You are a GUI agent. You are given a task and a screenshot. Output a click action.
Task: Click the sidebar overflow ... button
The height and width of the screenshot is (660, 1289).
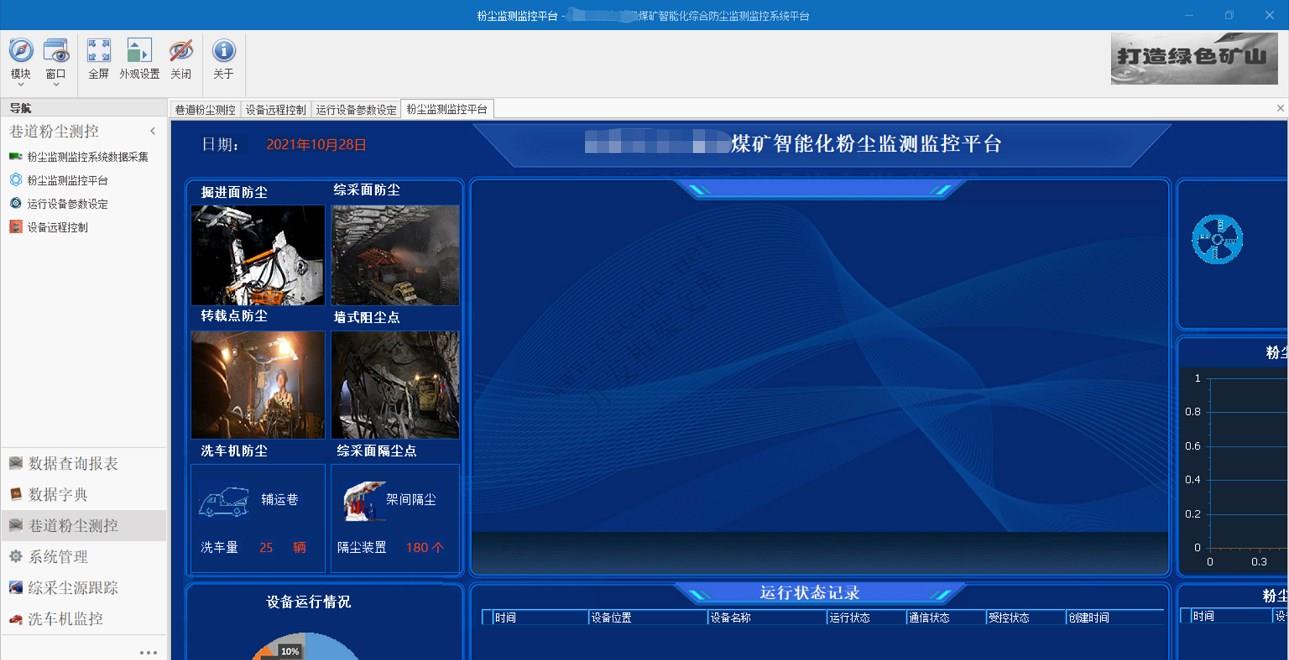149,651
